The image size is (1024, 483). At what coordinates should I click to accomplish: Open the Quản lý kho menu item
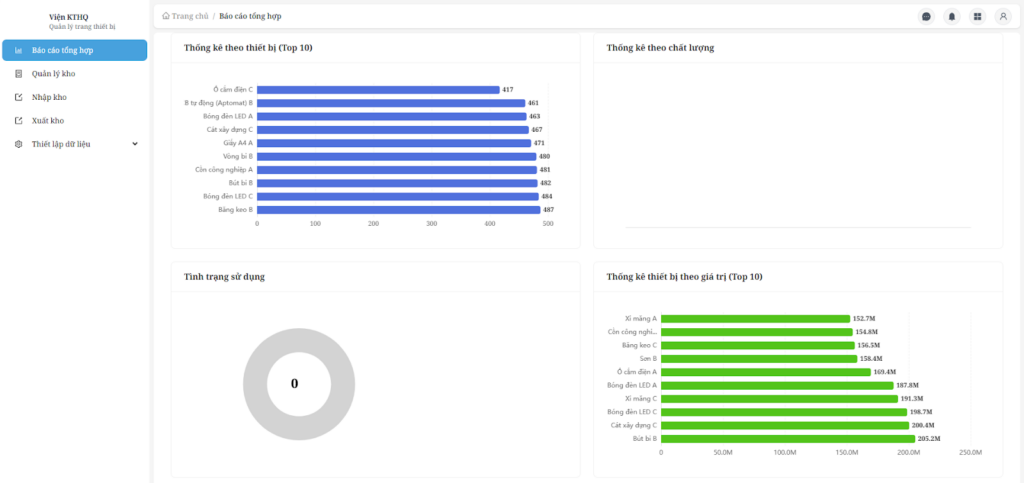[54, 74]
